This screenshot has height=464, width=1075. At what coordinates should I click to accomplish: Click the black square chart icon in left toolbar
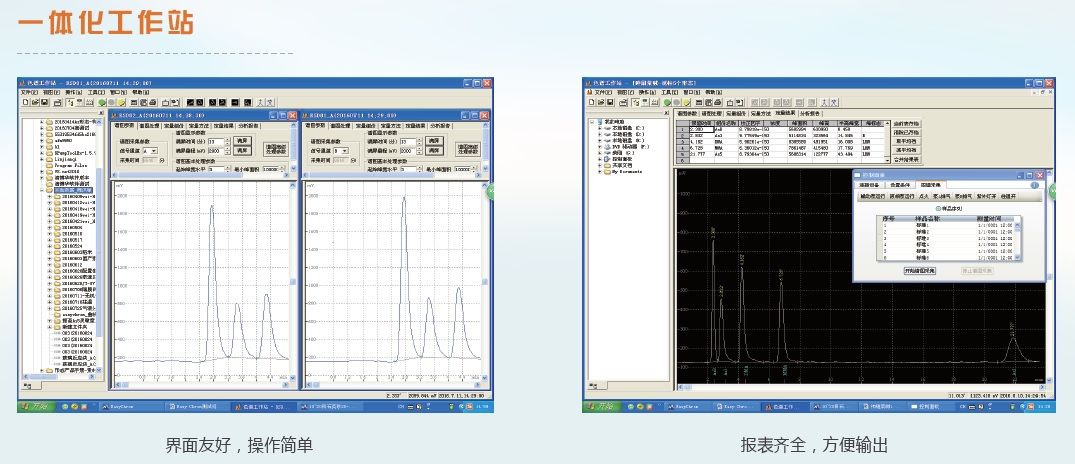(x=191, y=102)
